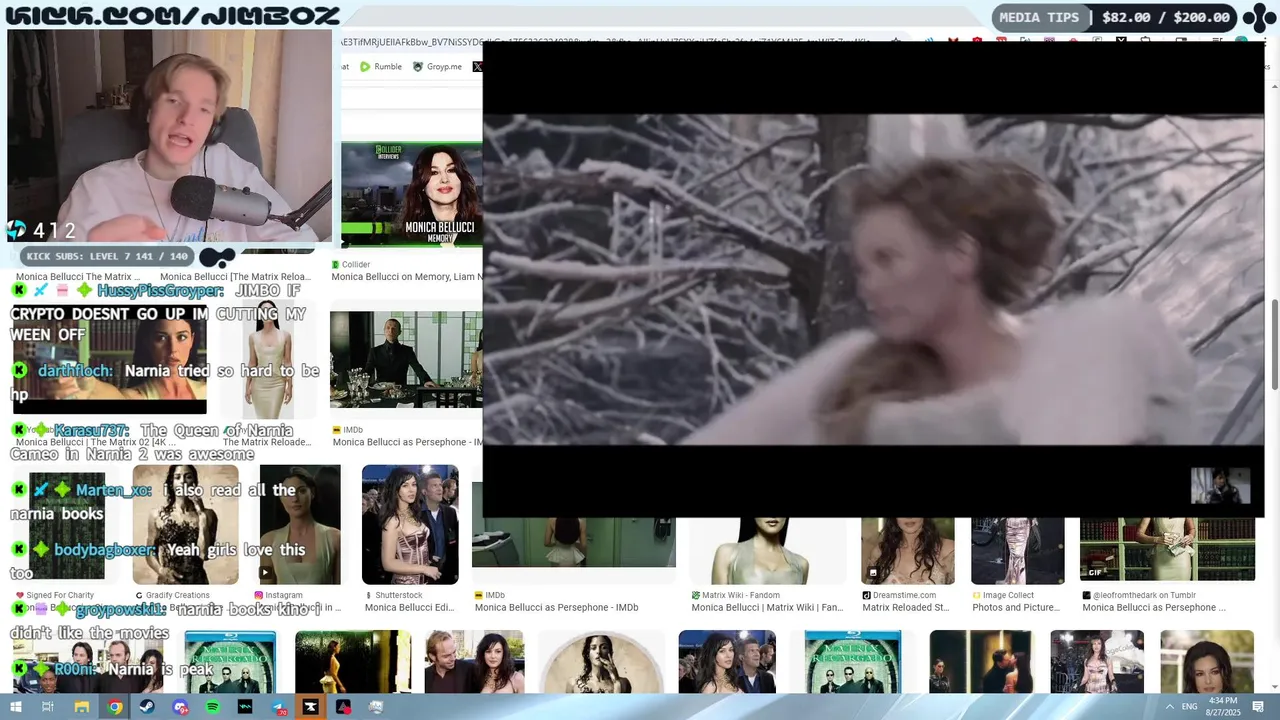This screenshot has width=1280, height=720.
Task: Open 'Monica Bellucci Edi...' result title
Action: (409, 607)
